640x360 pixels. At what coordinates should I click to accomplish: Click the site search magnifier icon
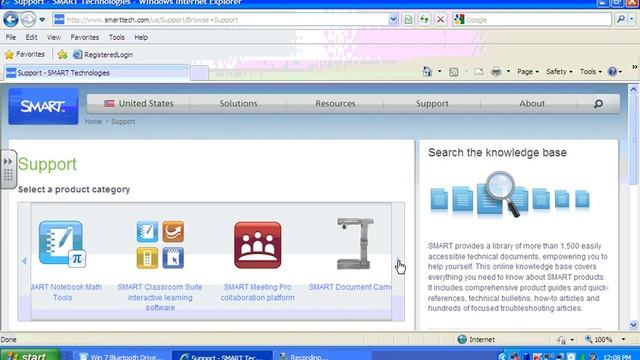(598, 104)
